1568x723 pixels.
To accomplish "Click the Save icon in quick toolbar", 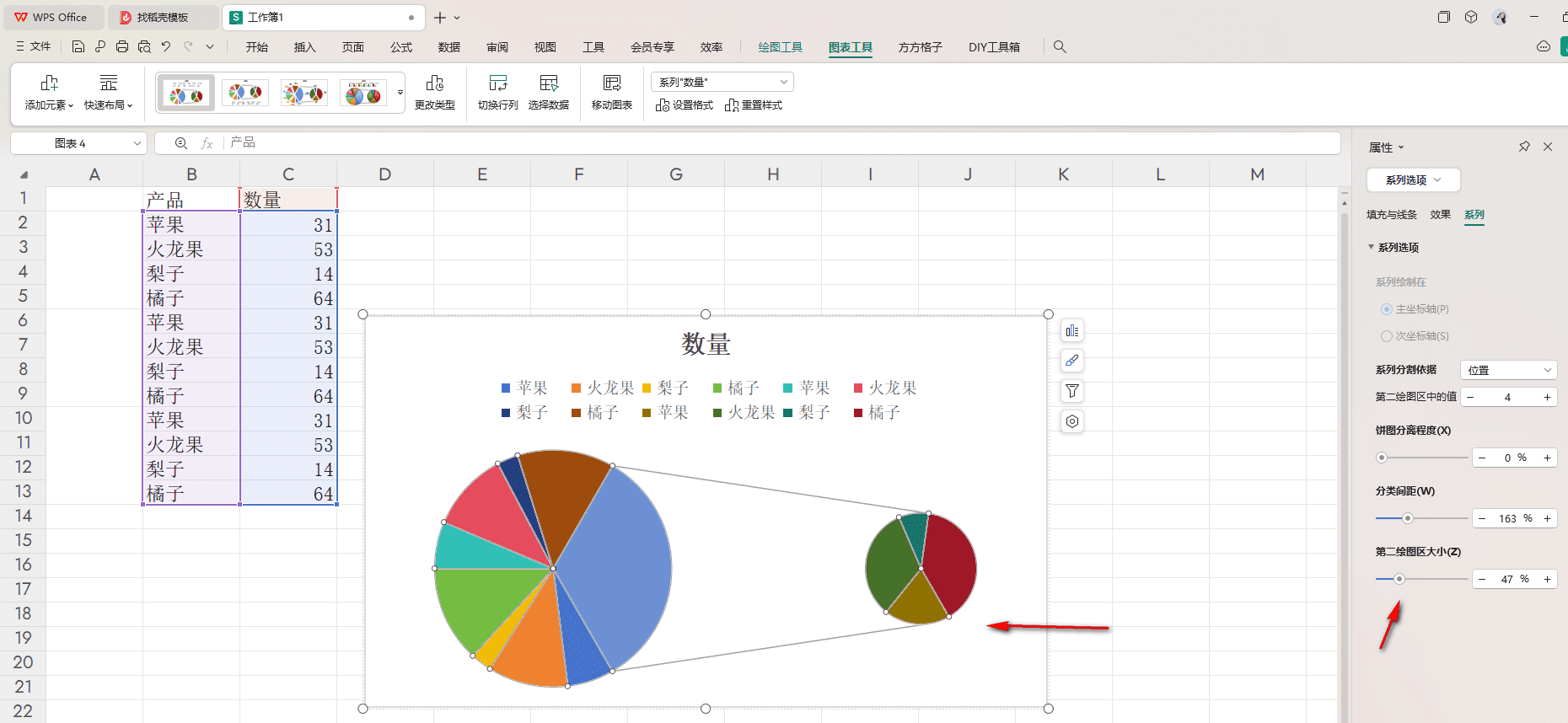I will tap(78, 47).
